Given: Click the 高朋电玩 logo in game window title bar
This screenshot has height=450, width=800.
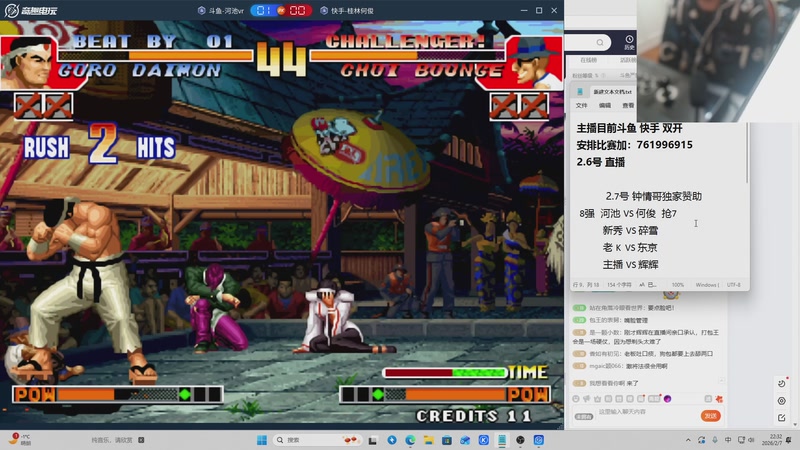Looking at the screenshot, I should [32, 10].
